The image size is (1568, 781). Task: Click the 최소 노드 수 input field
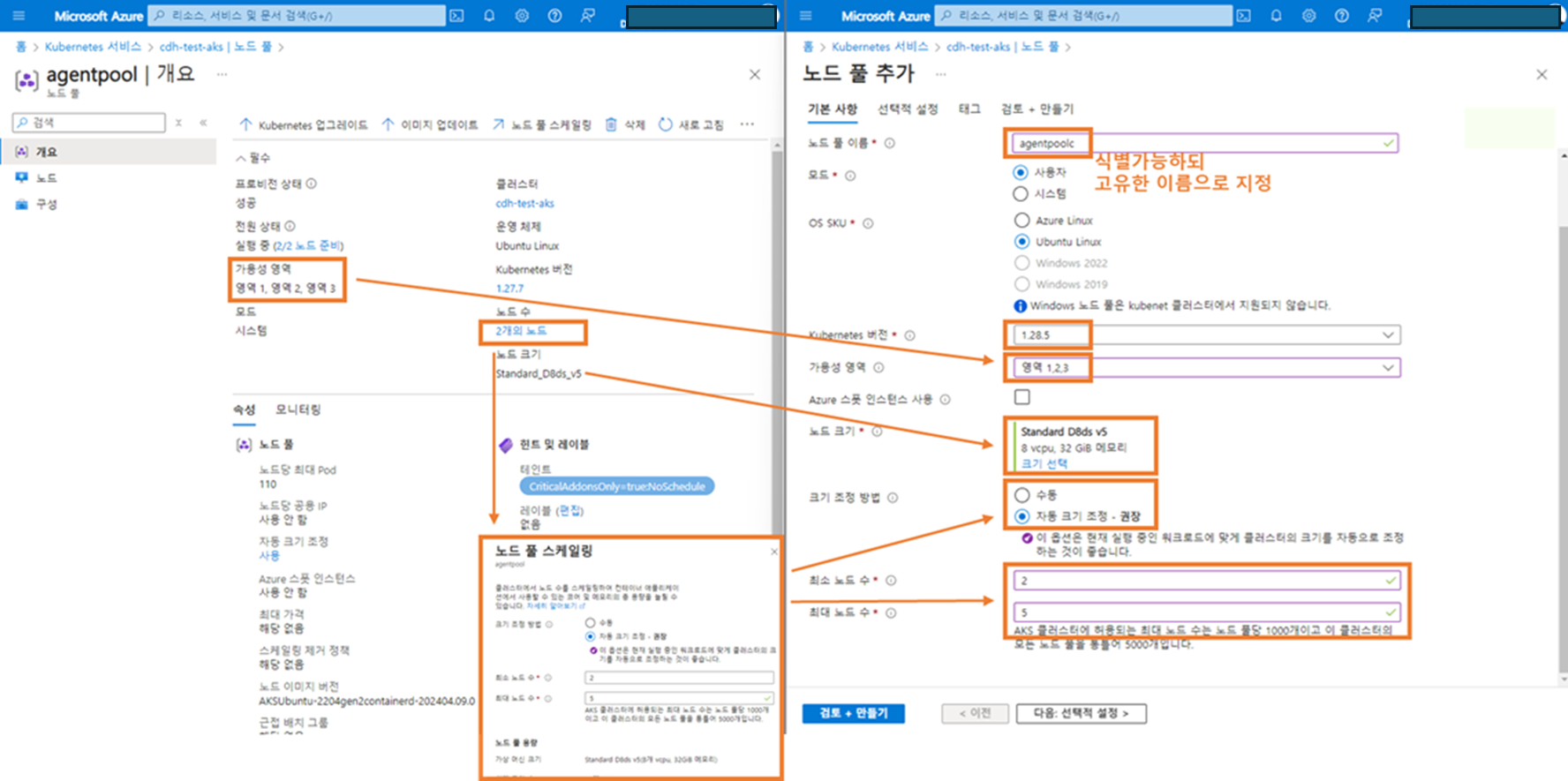(1206, 580)
